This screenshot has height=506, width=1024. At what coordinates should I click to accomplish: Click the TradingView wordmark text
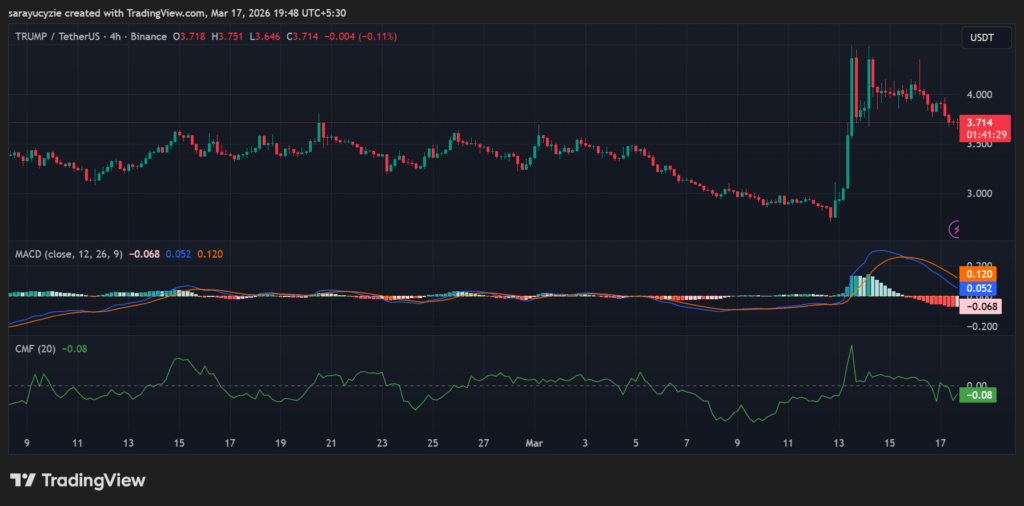coord(93,480)
